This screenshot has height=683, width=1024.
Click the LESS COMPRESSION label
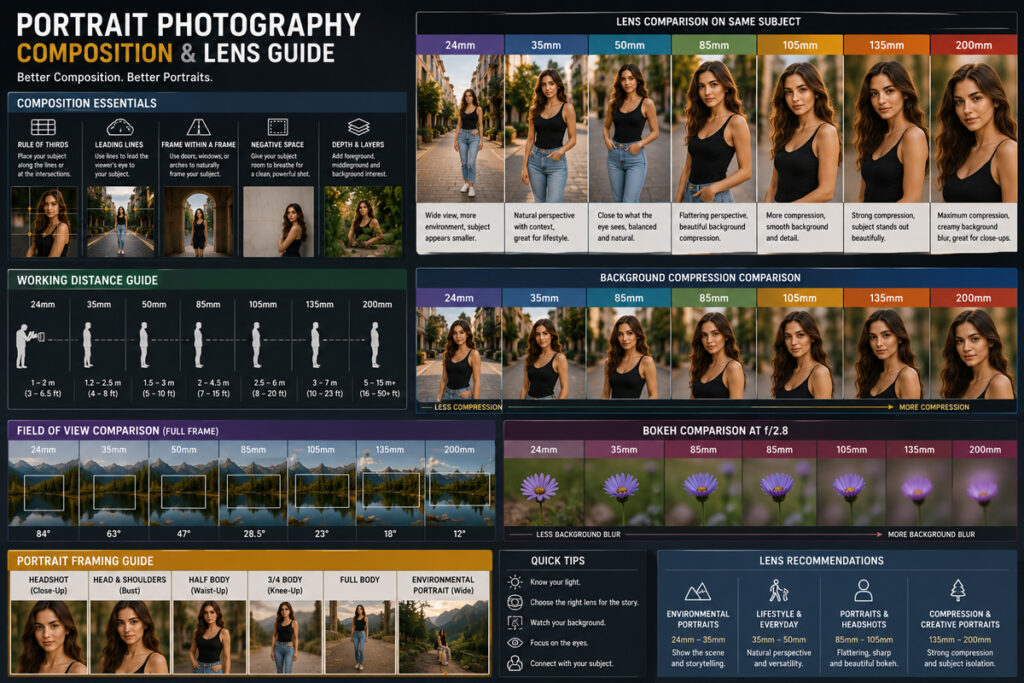click(468, 407)
